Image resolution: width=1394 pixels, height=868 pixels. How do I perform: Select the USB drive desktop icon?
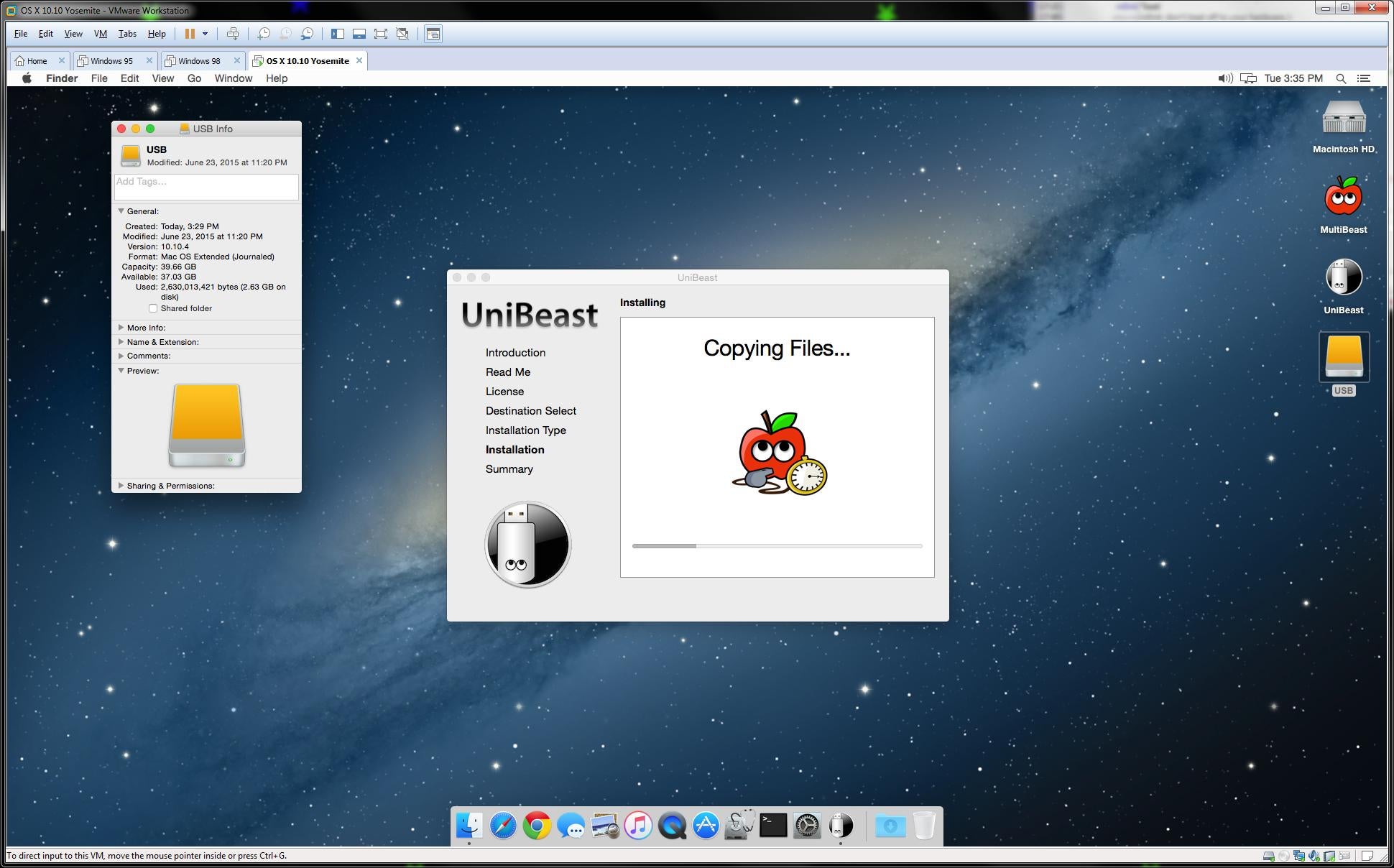1344,364
